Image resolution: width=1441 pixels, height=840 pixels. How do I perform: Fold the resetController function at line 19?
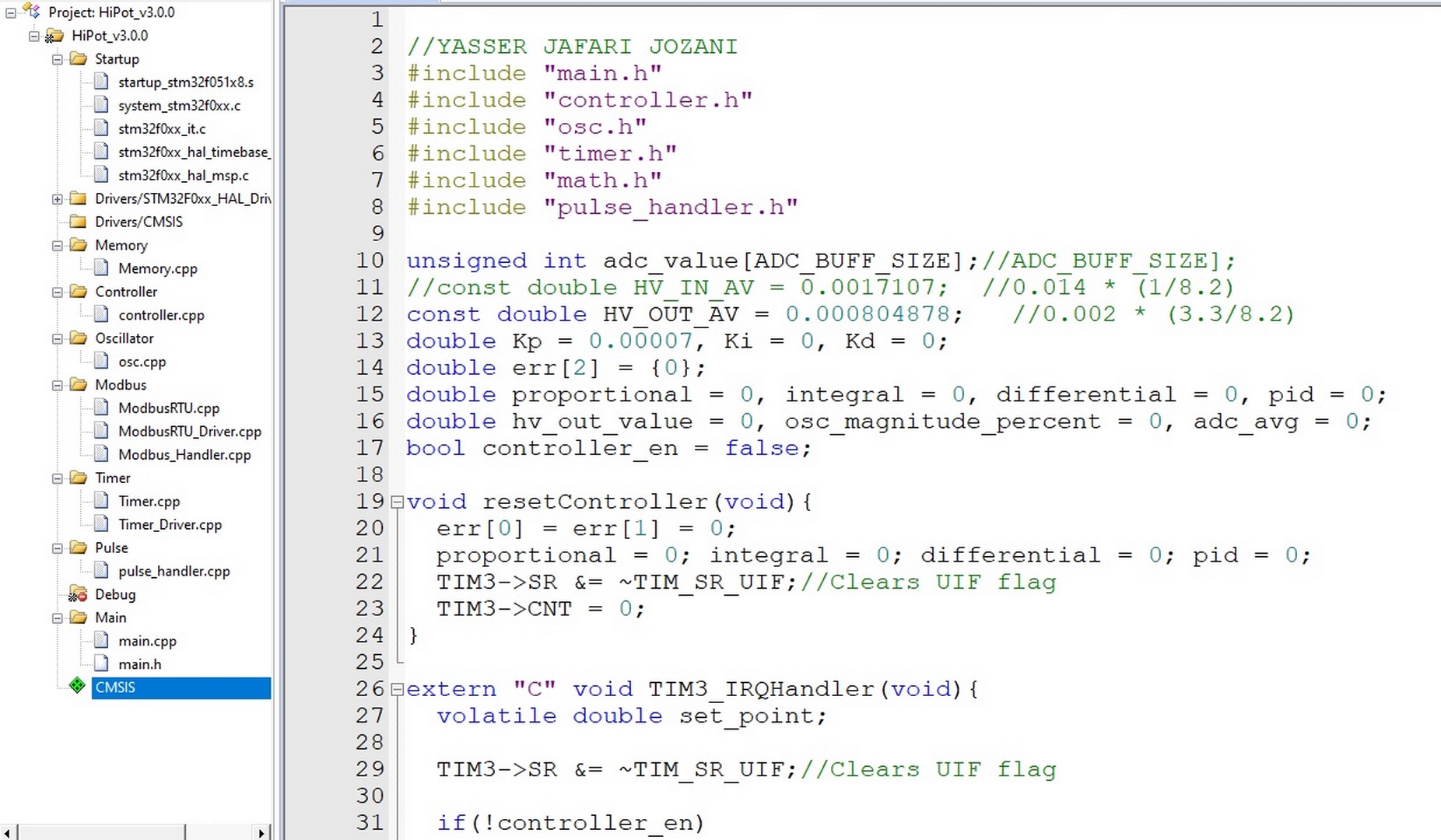point(397,502)
